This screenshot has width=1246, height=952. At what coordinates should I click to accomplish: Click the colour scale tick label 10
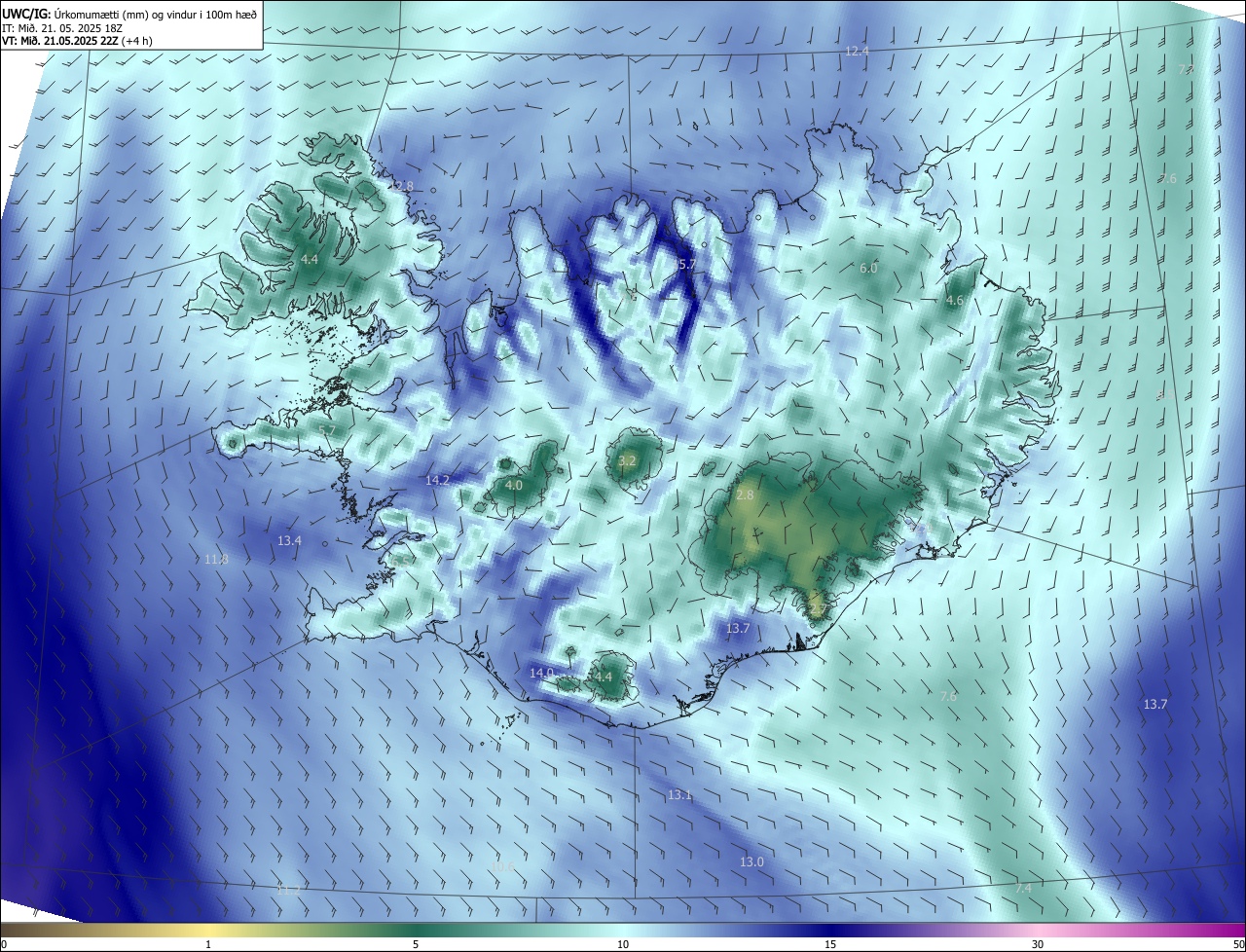click(x=623, y=944)
